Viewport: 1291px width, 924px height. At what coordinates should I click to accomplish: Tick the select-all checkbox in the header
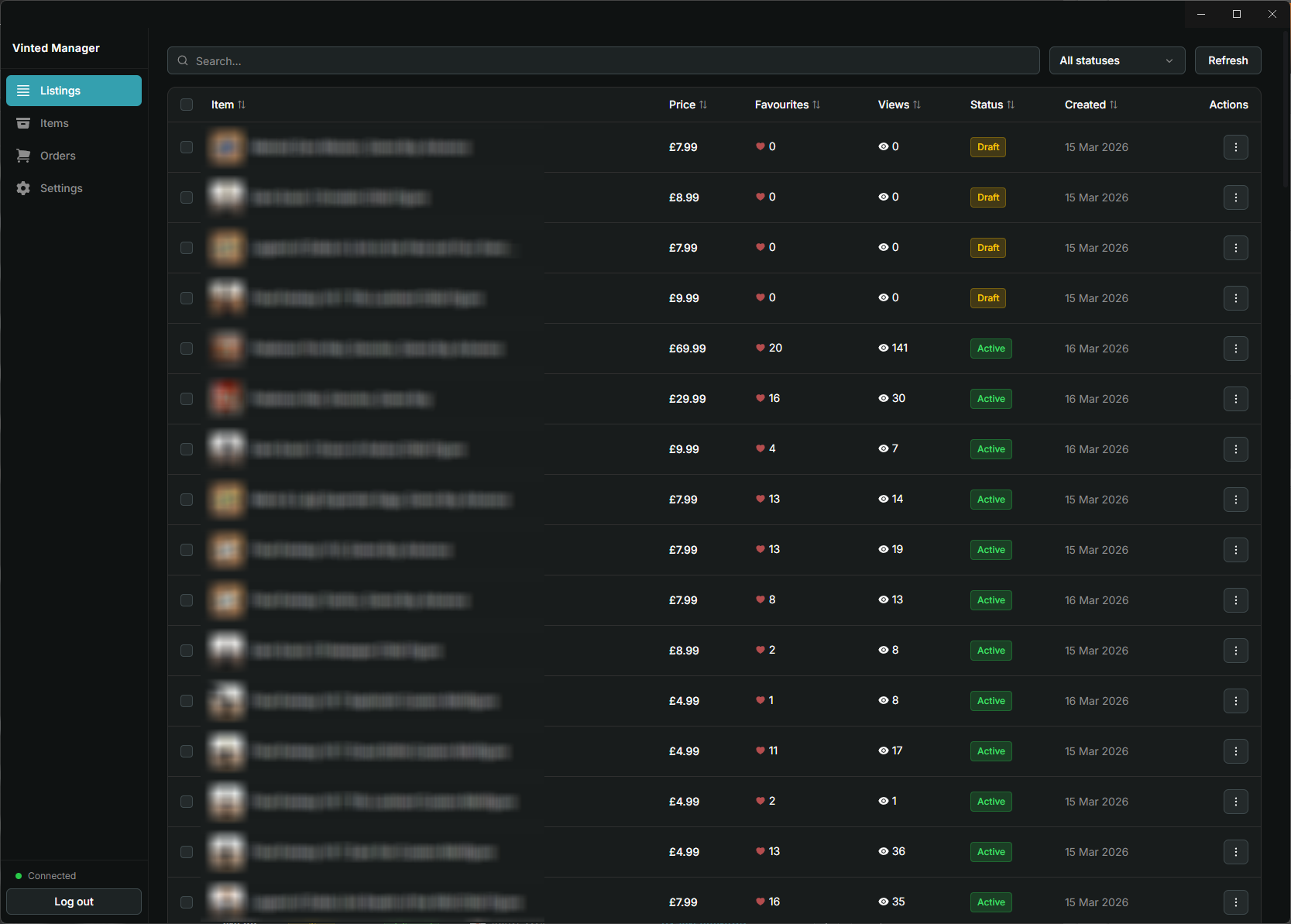point(186,104)
